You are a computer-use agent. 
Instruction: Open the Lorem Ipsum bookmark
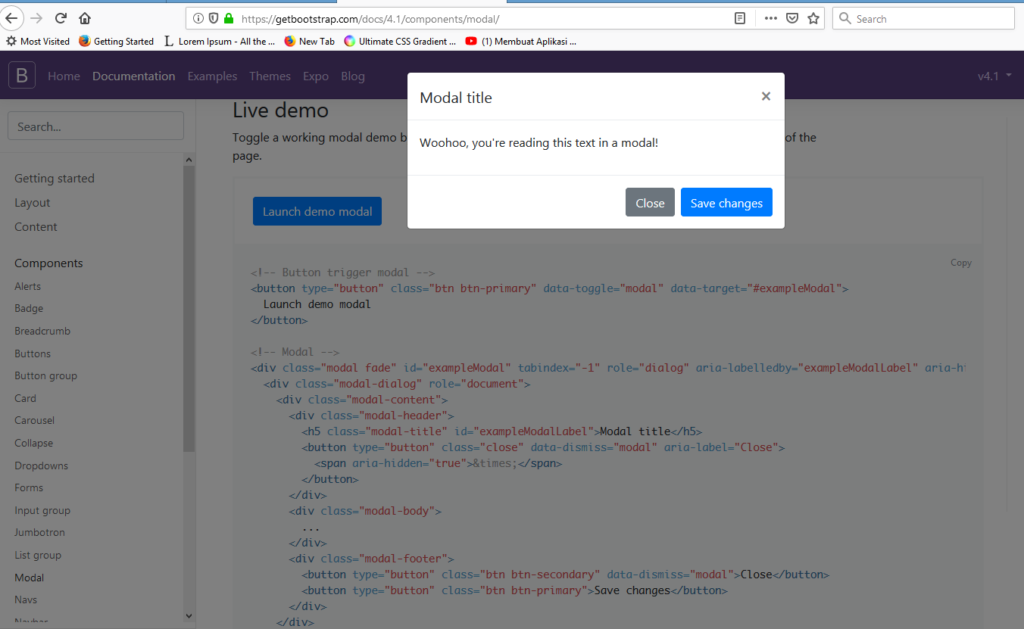pos(219,41)
